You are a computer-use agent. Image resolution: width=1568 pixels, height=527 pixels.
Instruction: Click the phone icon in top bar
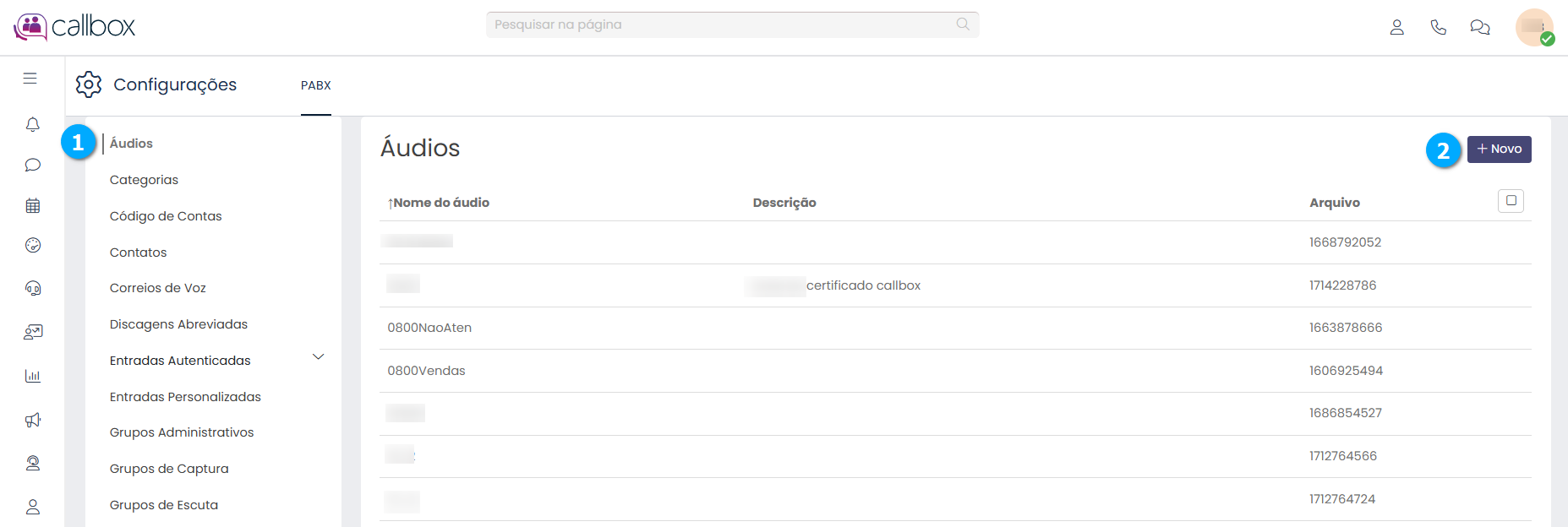pyautogui.click(x=1438, y=27)
